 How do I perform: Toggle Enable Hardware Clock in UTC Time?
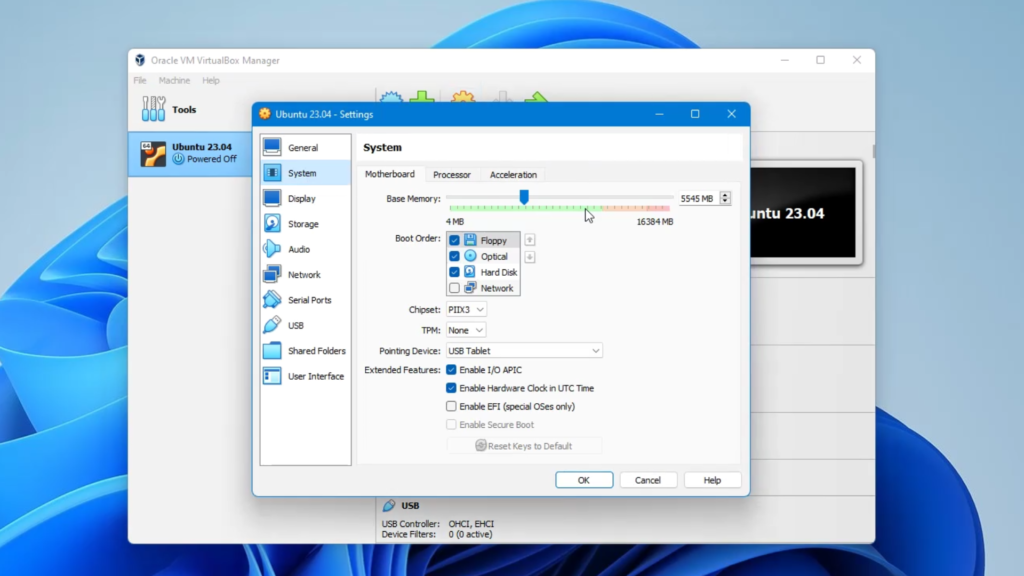(451, 388)
